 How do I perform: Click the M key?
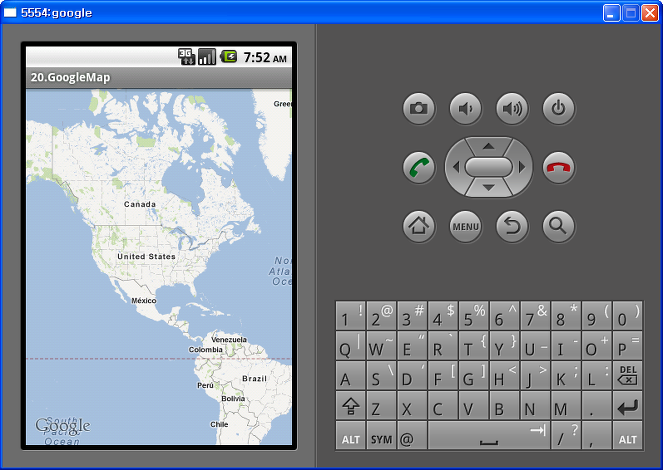click(x=566, y=406)
